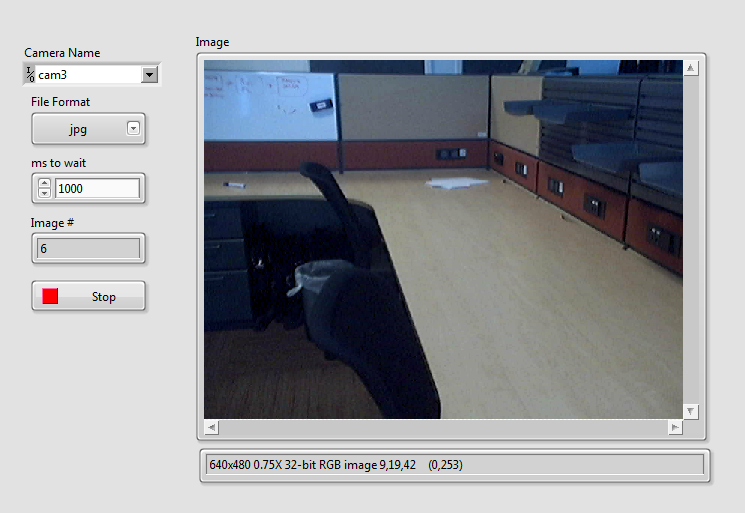Screen dimensions: 745x513
Task: Increment the ms to wait value
Action: (x=44, y=183)
